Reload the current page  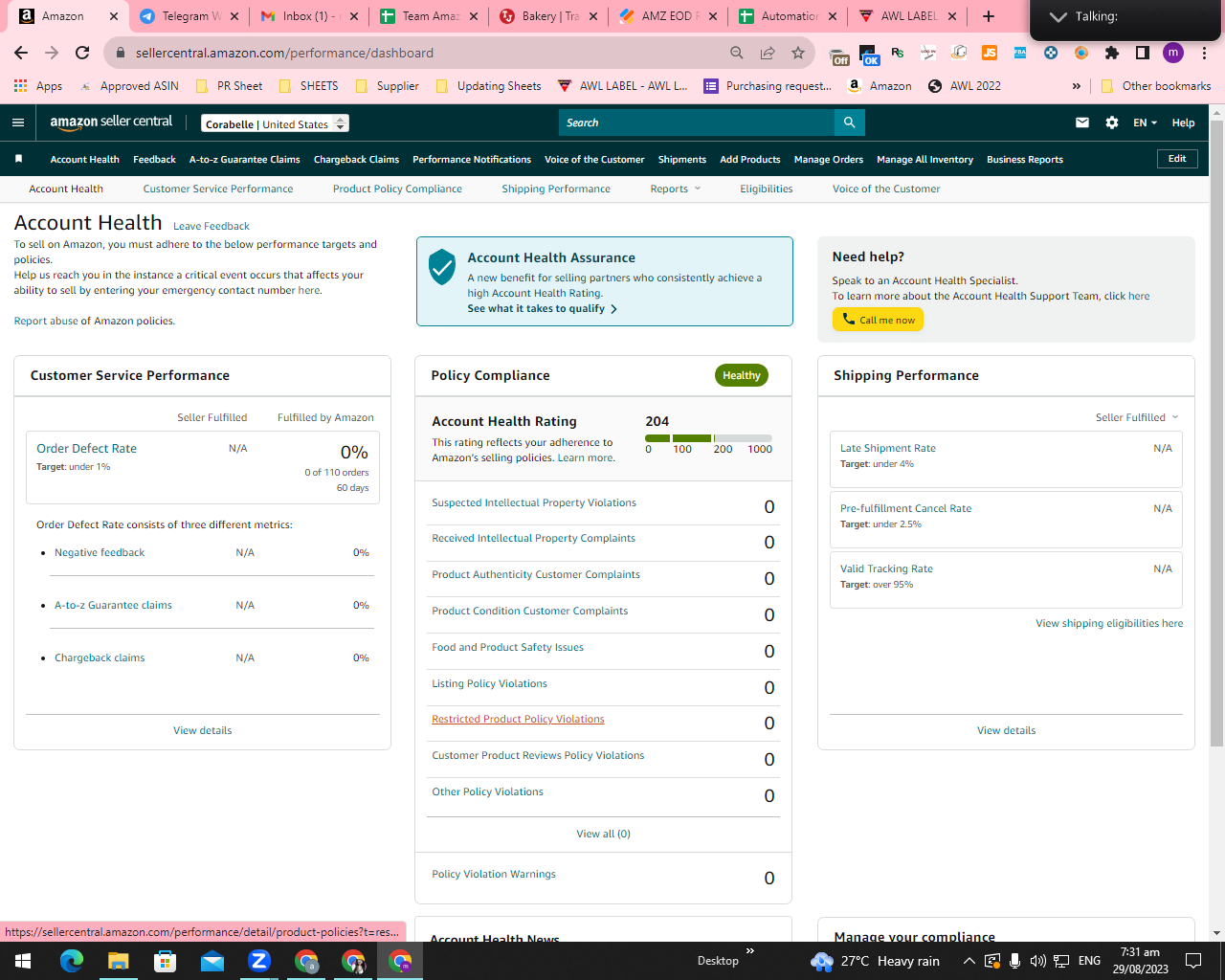(82, 53)
